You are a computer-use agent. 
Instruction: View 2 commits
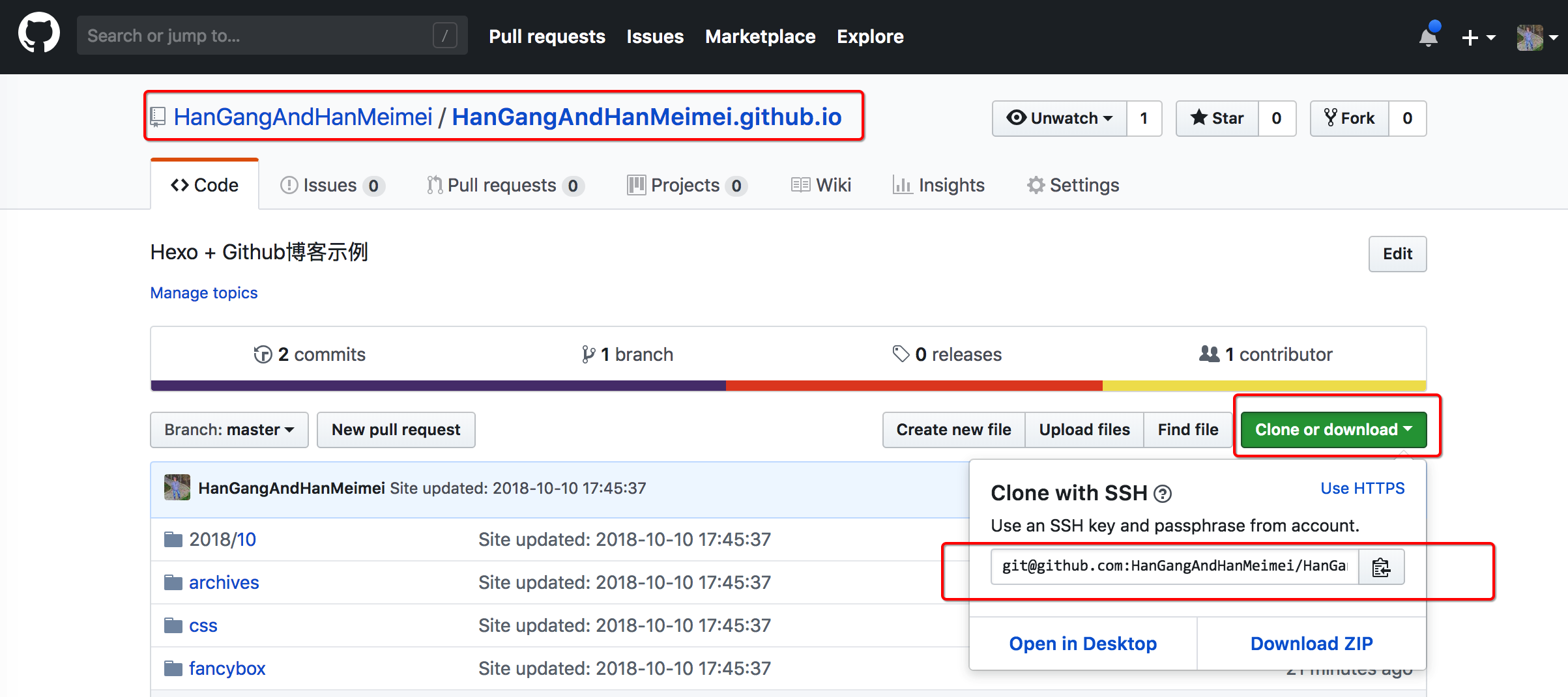310,354
